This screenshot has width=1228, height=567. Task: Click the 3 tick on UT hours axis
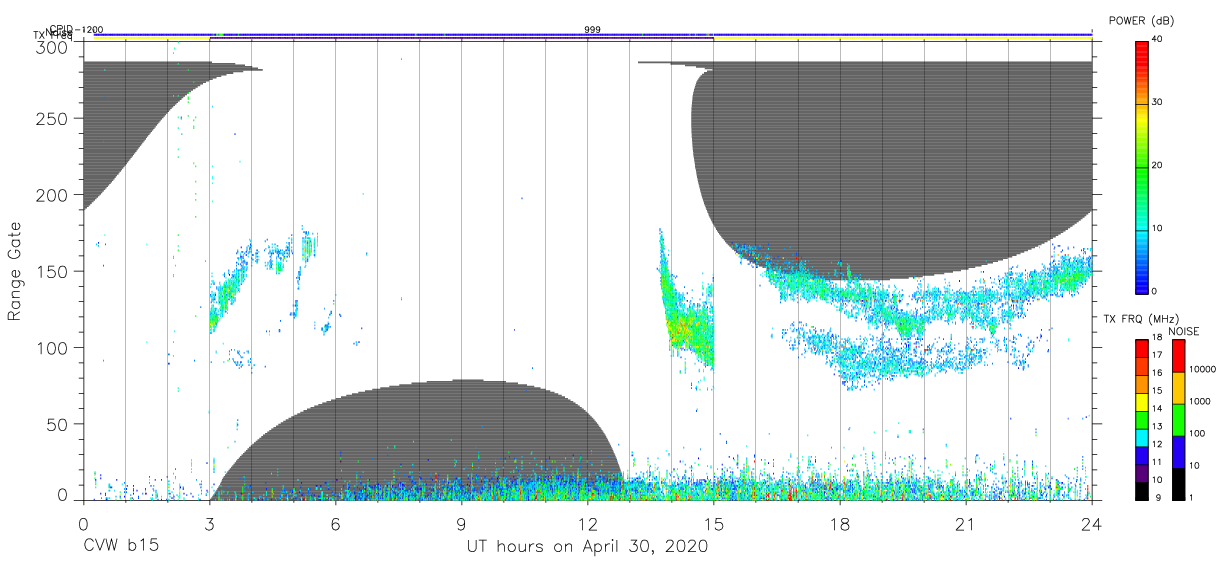[208, 524]
